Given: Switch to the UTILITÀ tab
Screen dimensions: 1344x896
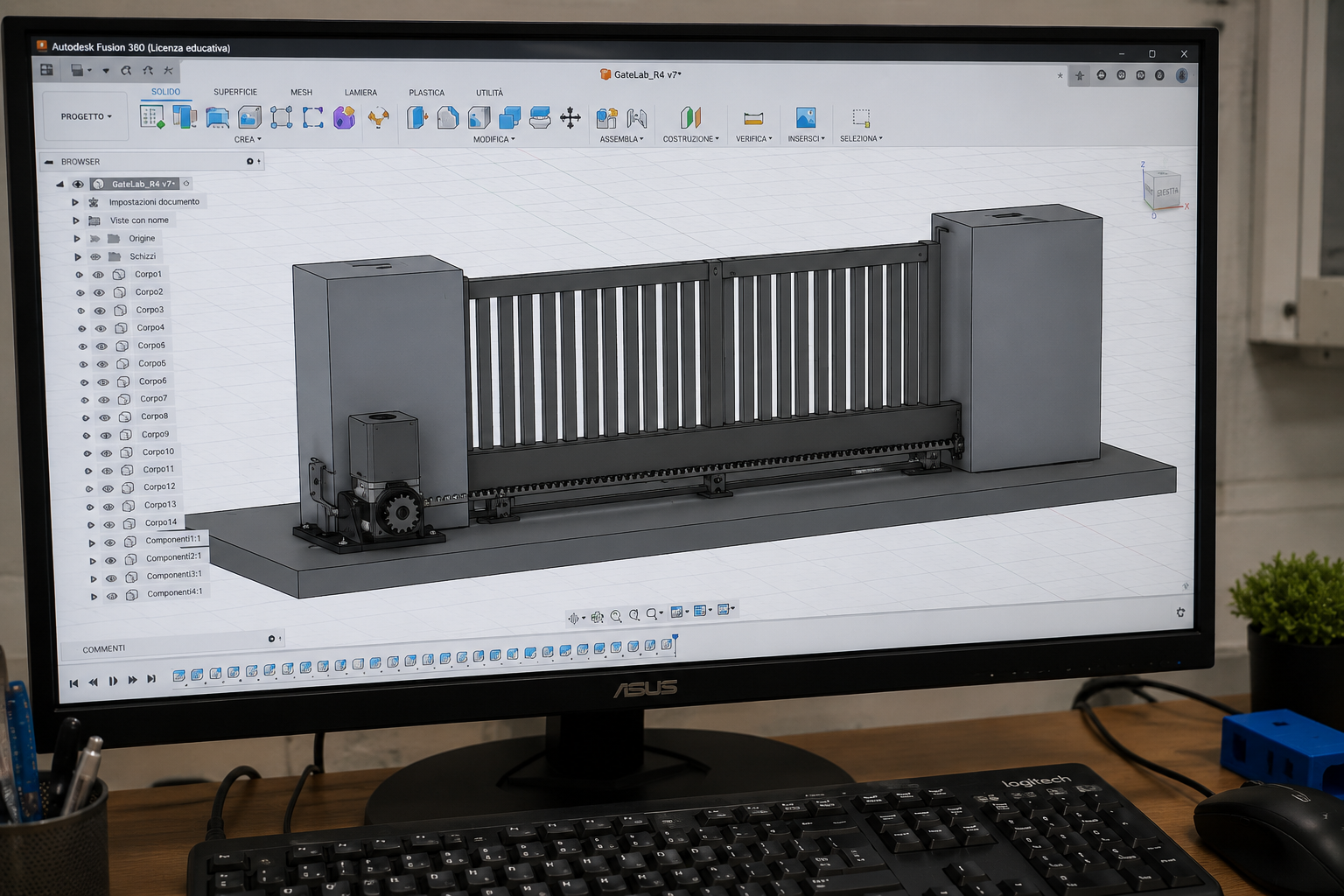Looking at the screenshot, I should (489, 92).
